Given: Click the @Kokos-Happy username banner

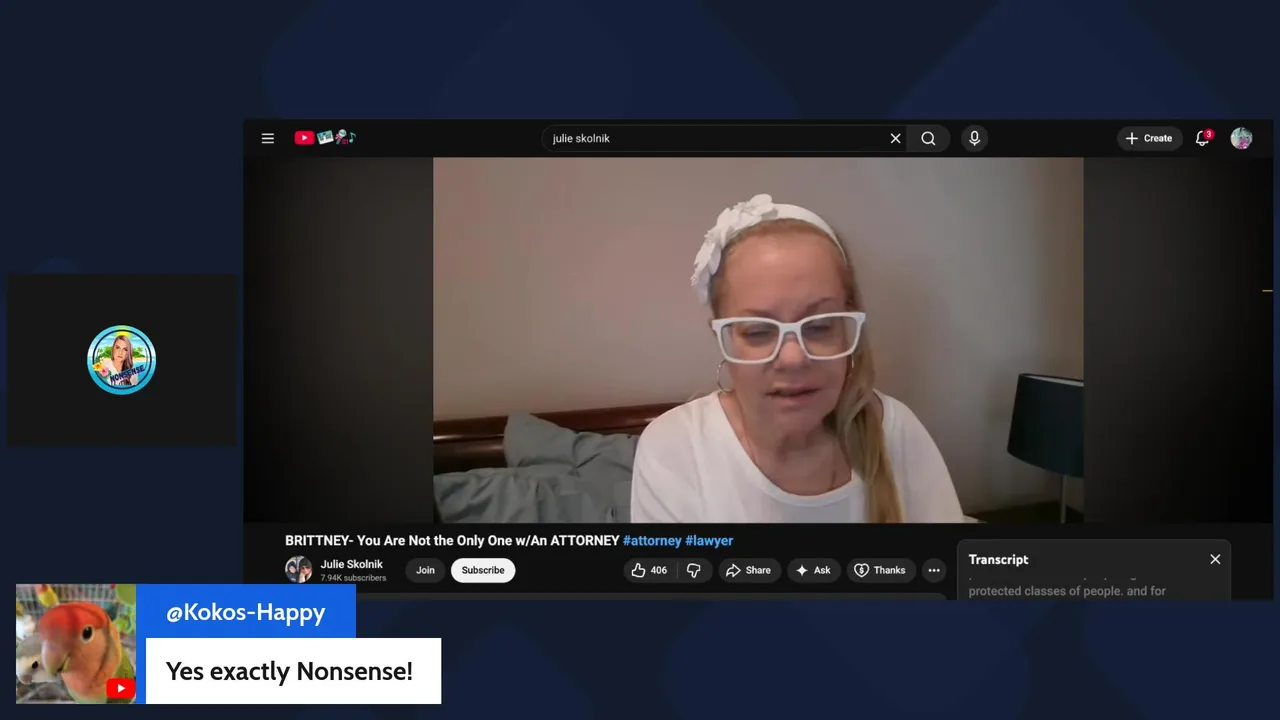Looking at the screenshot, I should [246, 612].
